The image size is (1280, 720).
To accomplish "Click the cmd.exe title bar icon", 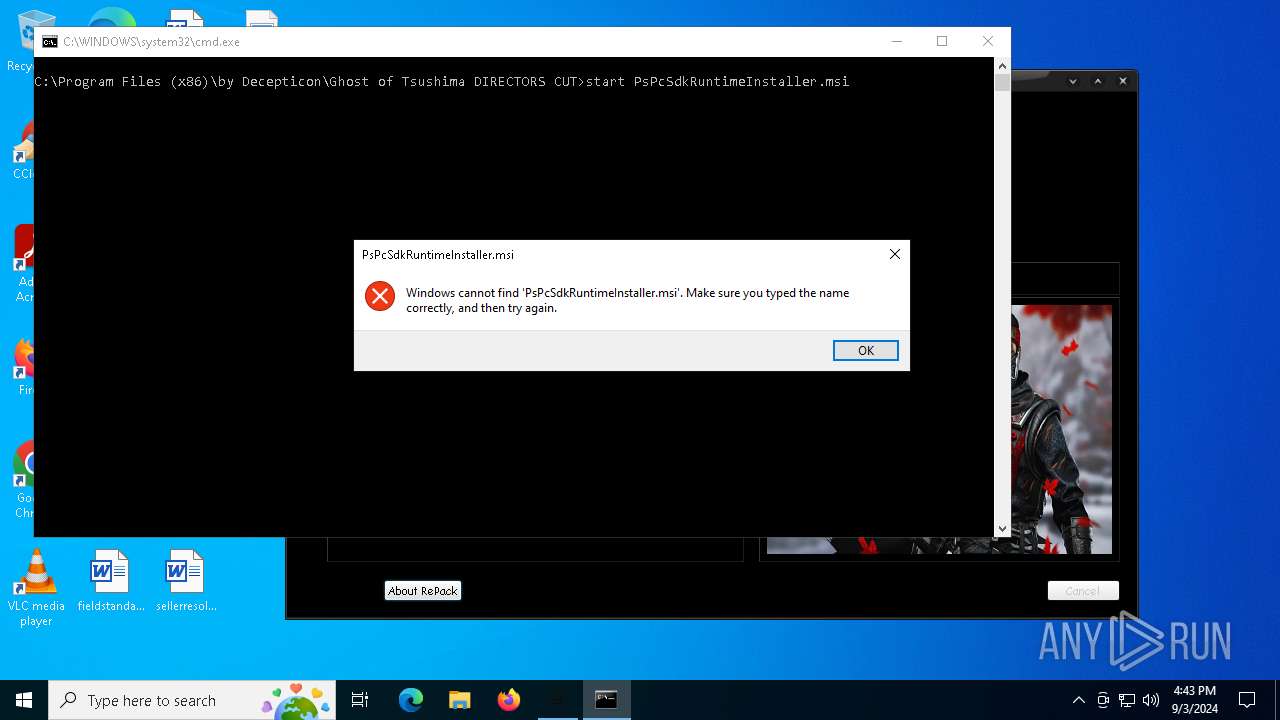I will point(50,42).
